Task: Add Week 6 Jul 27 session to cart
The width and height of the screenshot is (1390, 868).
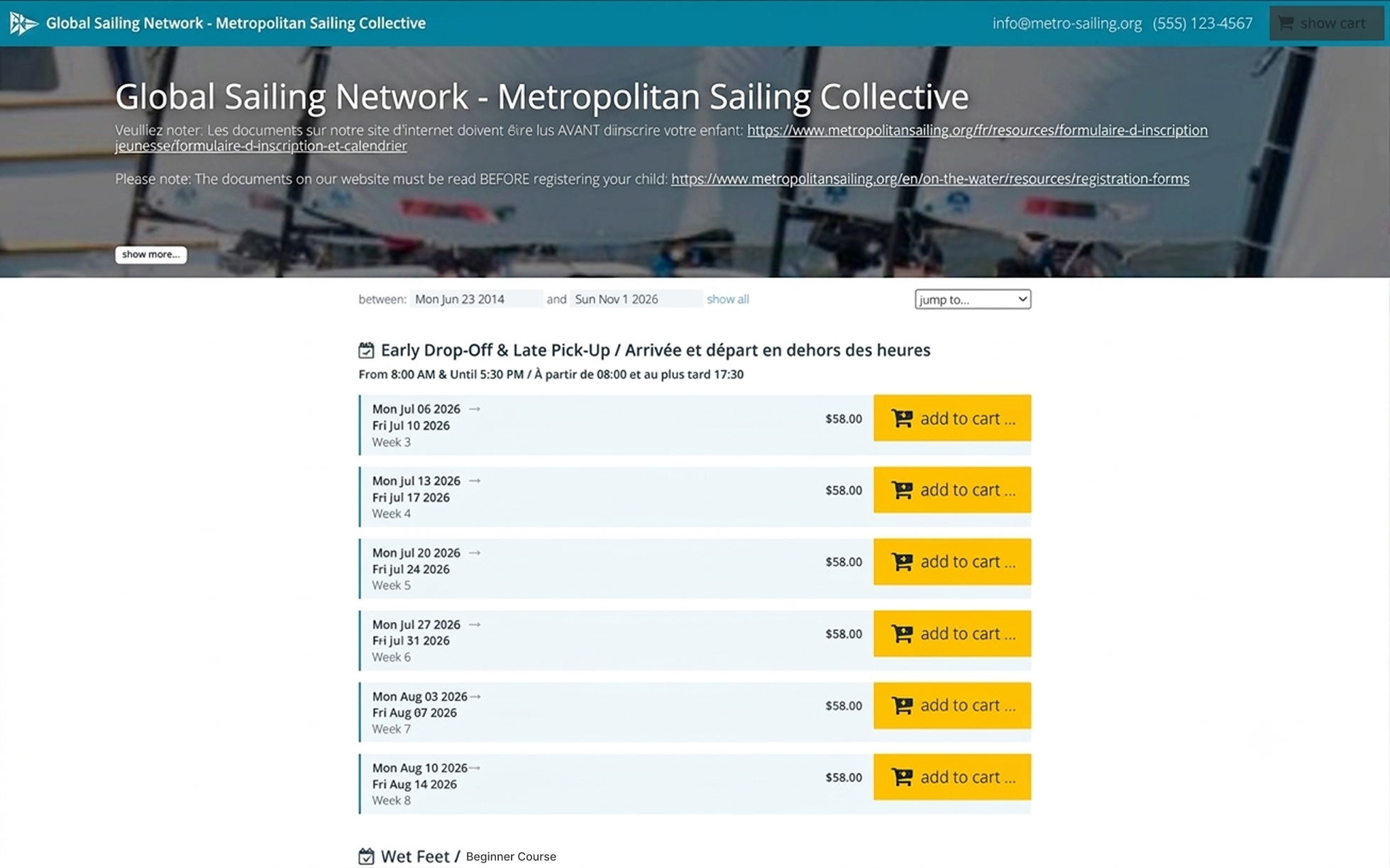Action: (x=952, y=633)
